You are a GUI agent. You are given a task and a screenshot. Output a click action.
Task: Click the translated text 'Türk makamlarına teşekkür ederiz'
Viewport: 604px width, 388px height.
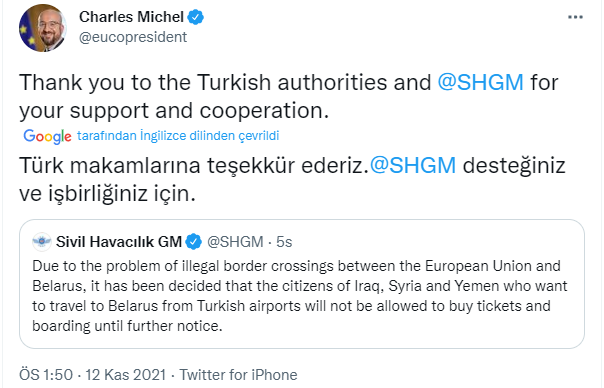194,165
